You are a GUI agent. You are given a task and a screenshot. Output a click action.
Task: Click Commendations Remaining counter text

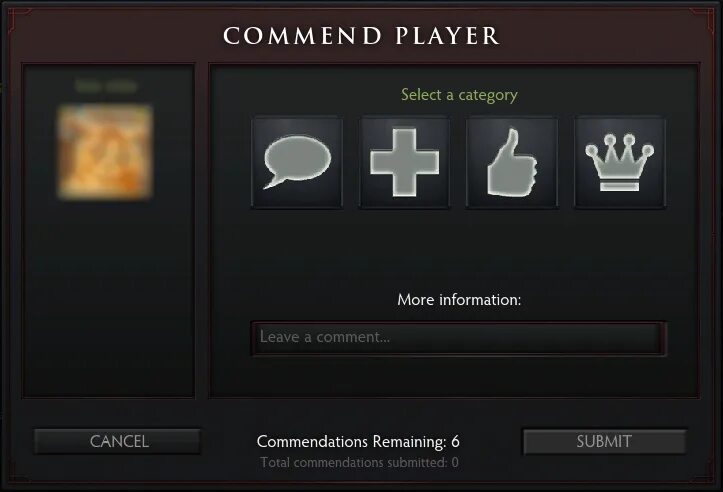tap(358, 441)
